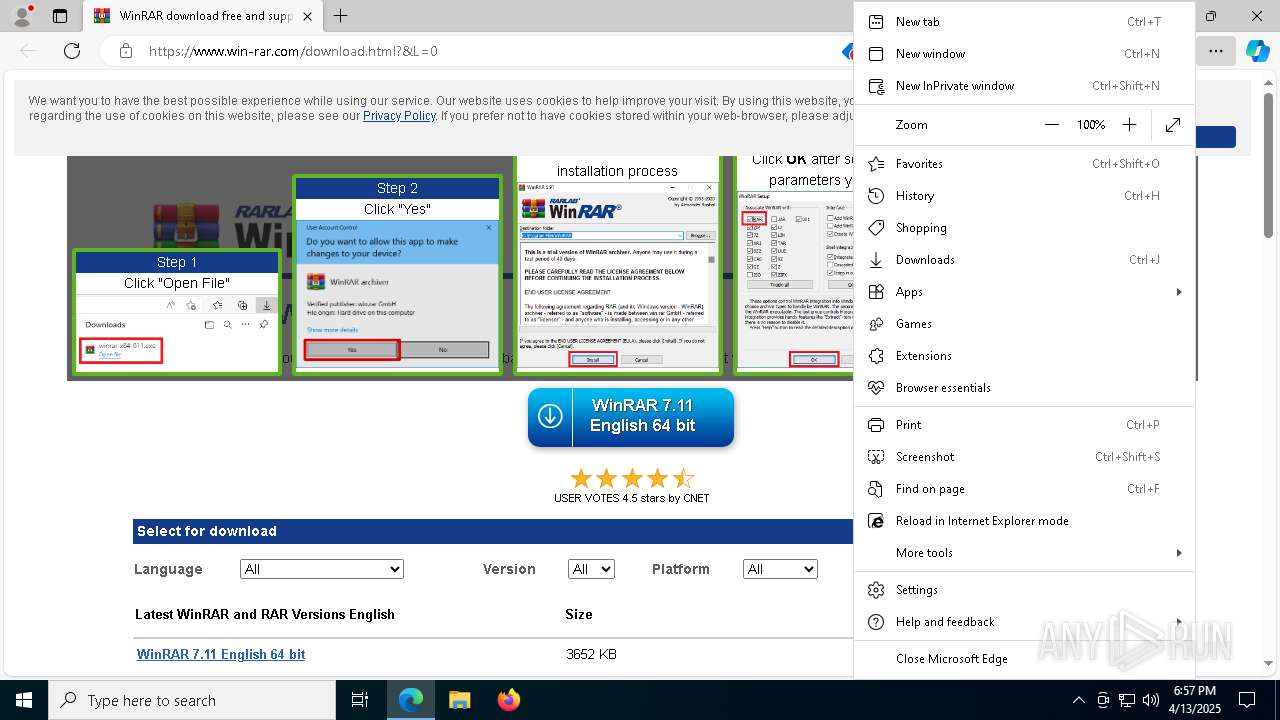Click the Downloads arrow icon in menu
The image size is (1280, 720).
[x=876, y=260]
